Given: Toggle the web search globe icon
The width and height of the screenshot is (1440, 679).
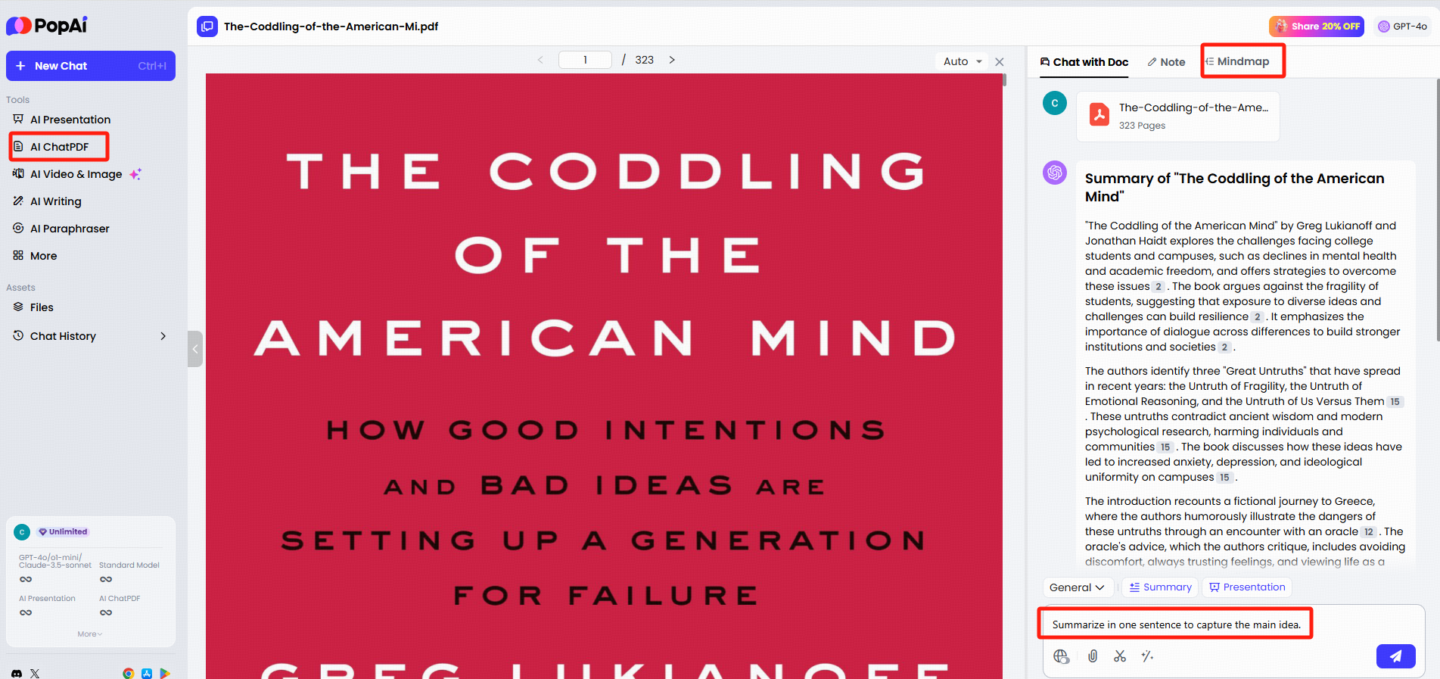Looking at the screenshot, I should click(1061, 657).
